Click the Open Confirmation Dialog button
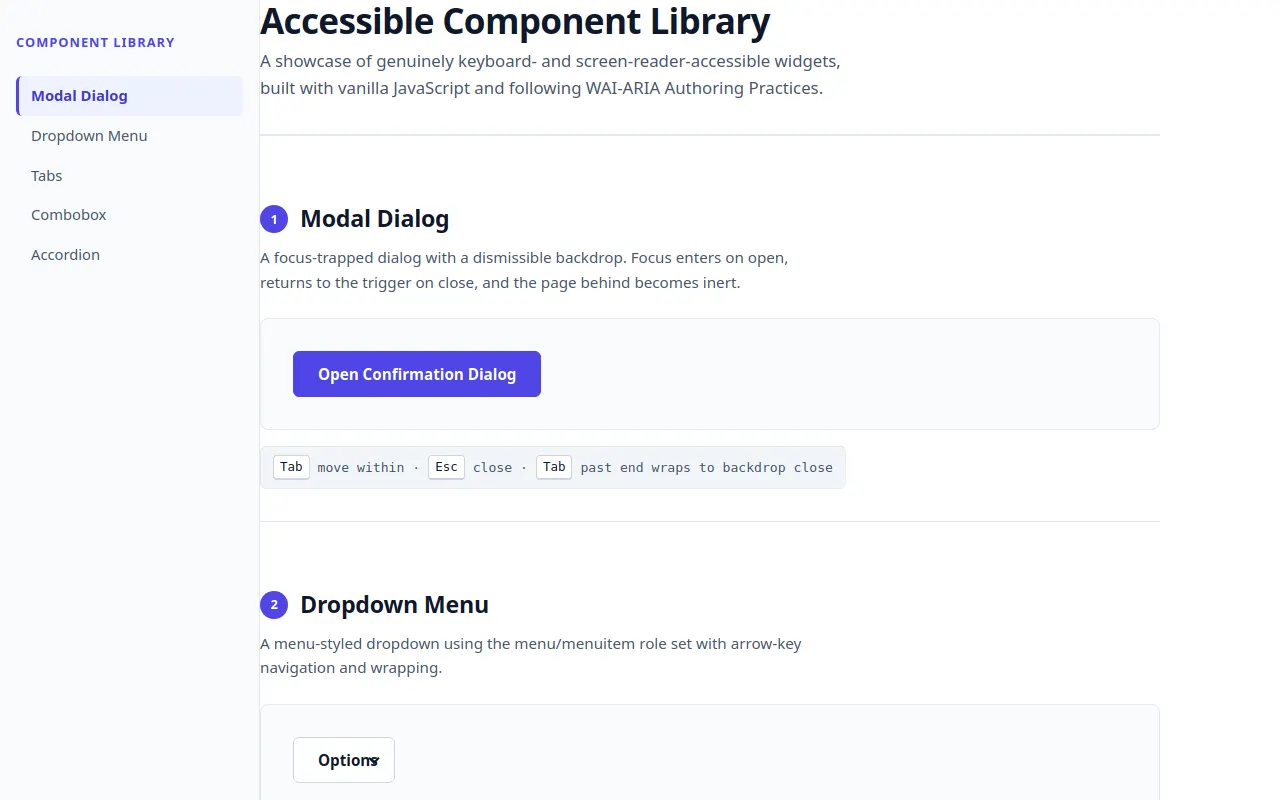 tap(417, 374)
